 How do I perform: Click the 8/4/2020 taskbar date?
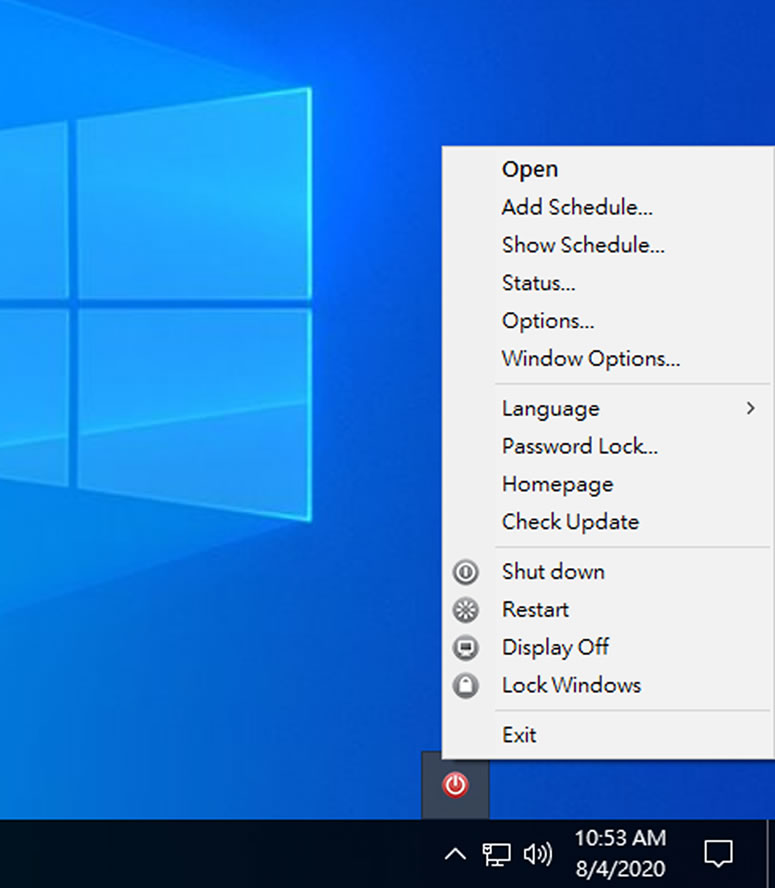click(x=620, y=869)
